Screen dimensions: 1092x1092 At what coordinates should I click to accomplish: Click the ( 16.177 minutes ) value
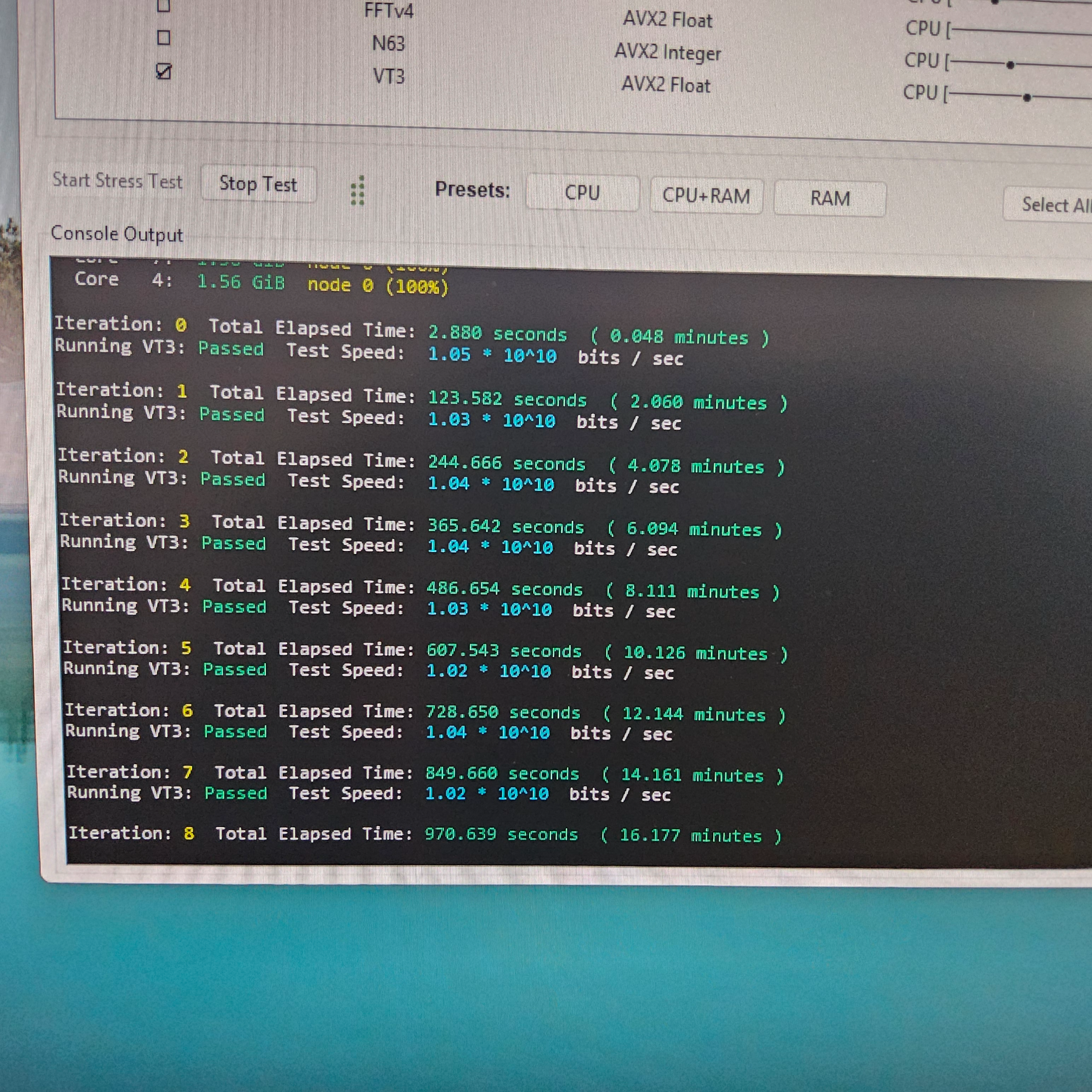(x=691, y=835)
